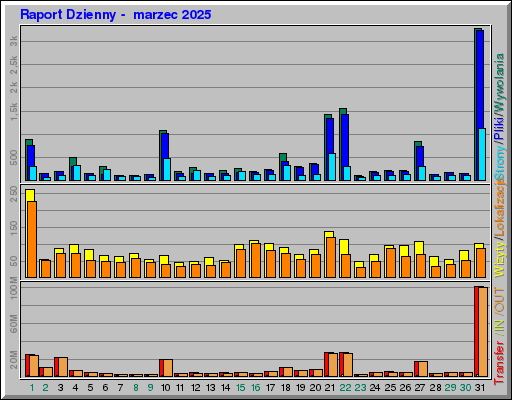Screen dimensions: 512x400
Task: Click the chart title "Raport Dzienny - marzec 2025"
Action: click(x=116, y=15)
